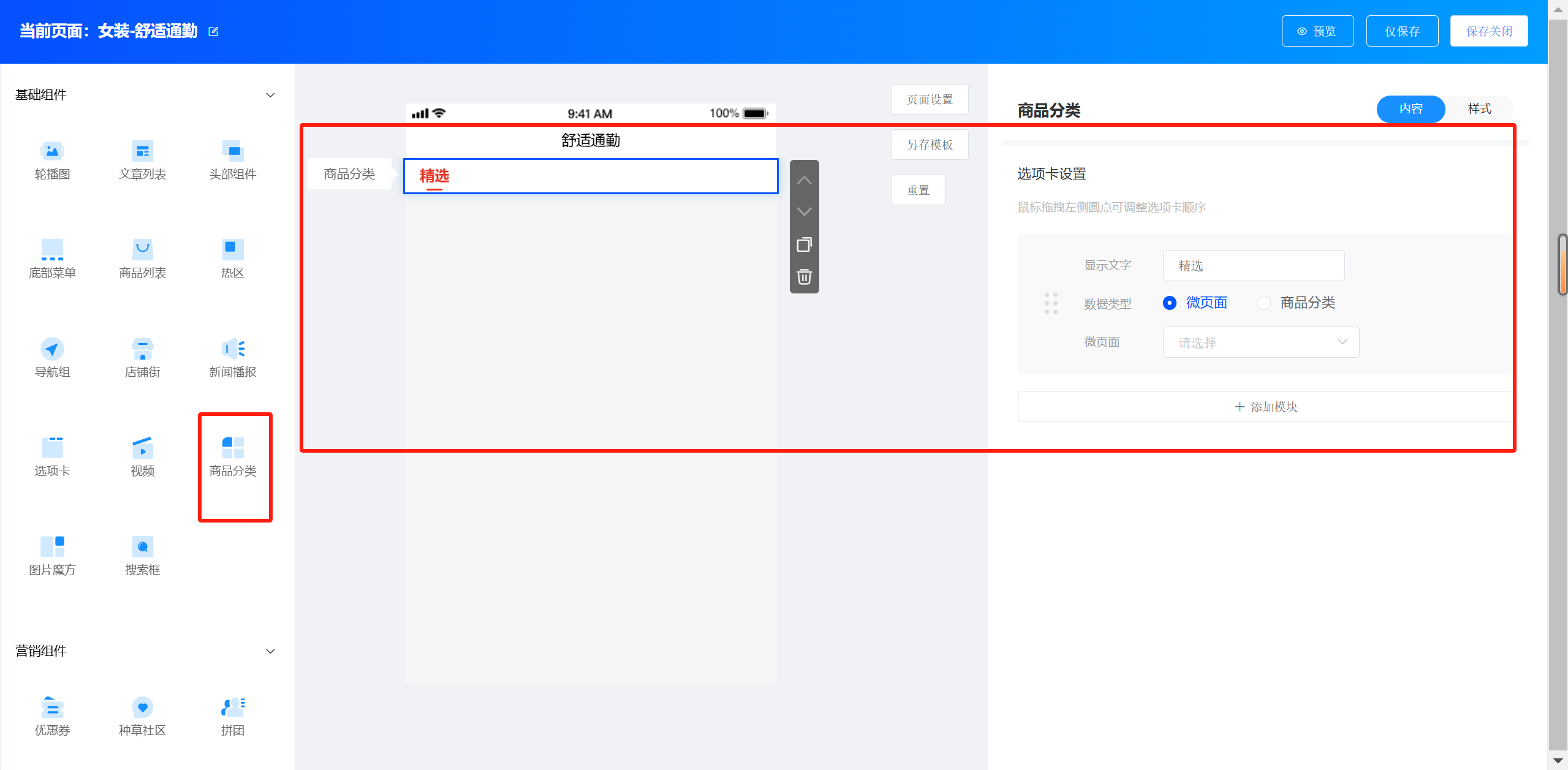Switch to the 样式 tab
Image resolution: width=1568 pixels, height=770 pixels.
(1479, 109)
